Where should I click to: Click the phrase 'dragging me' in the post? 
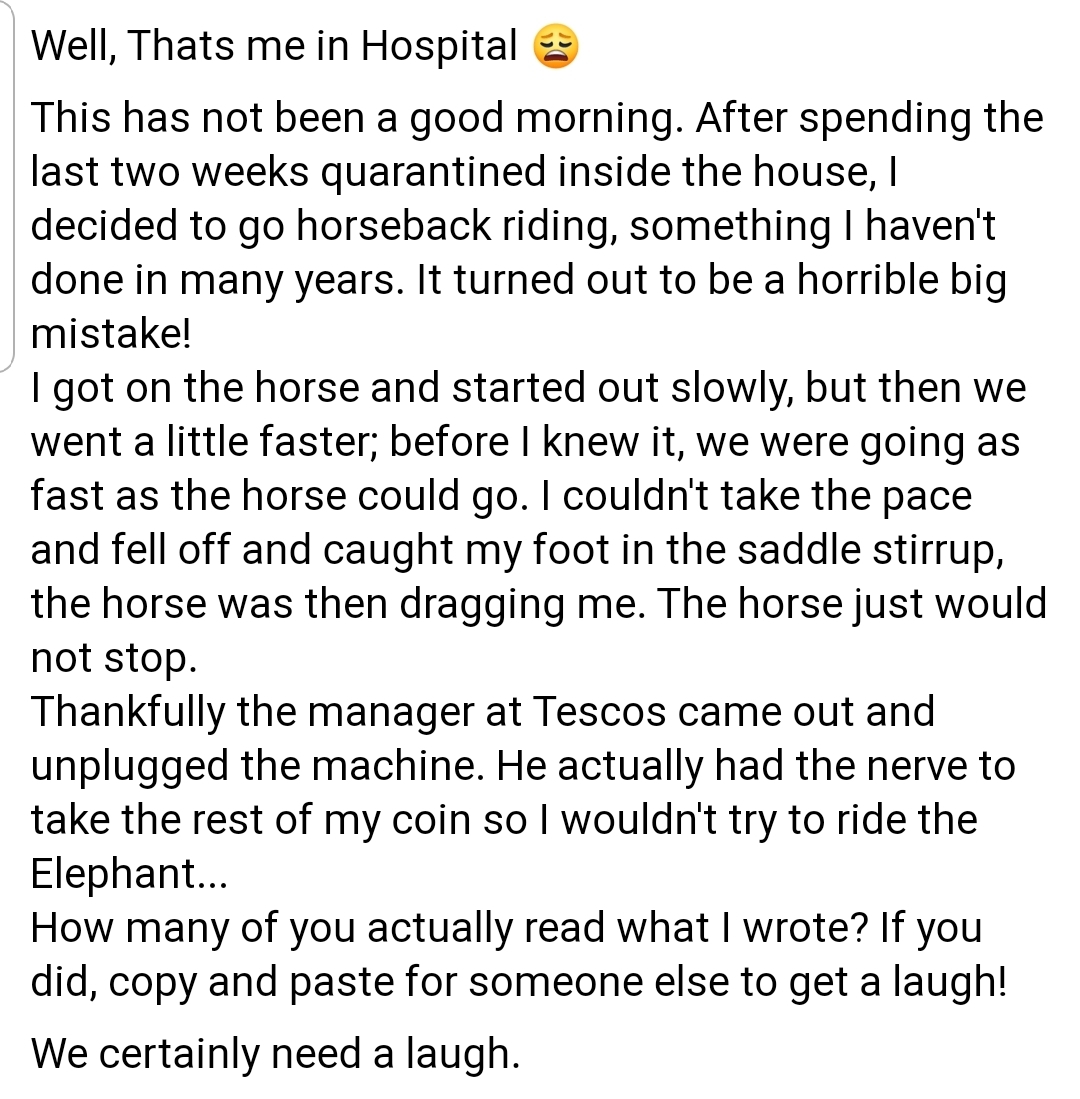521,604
